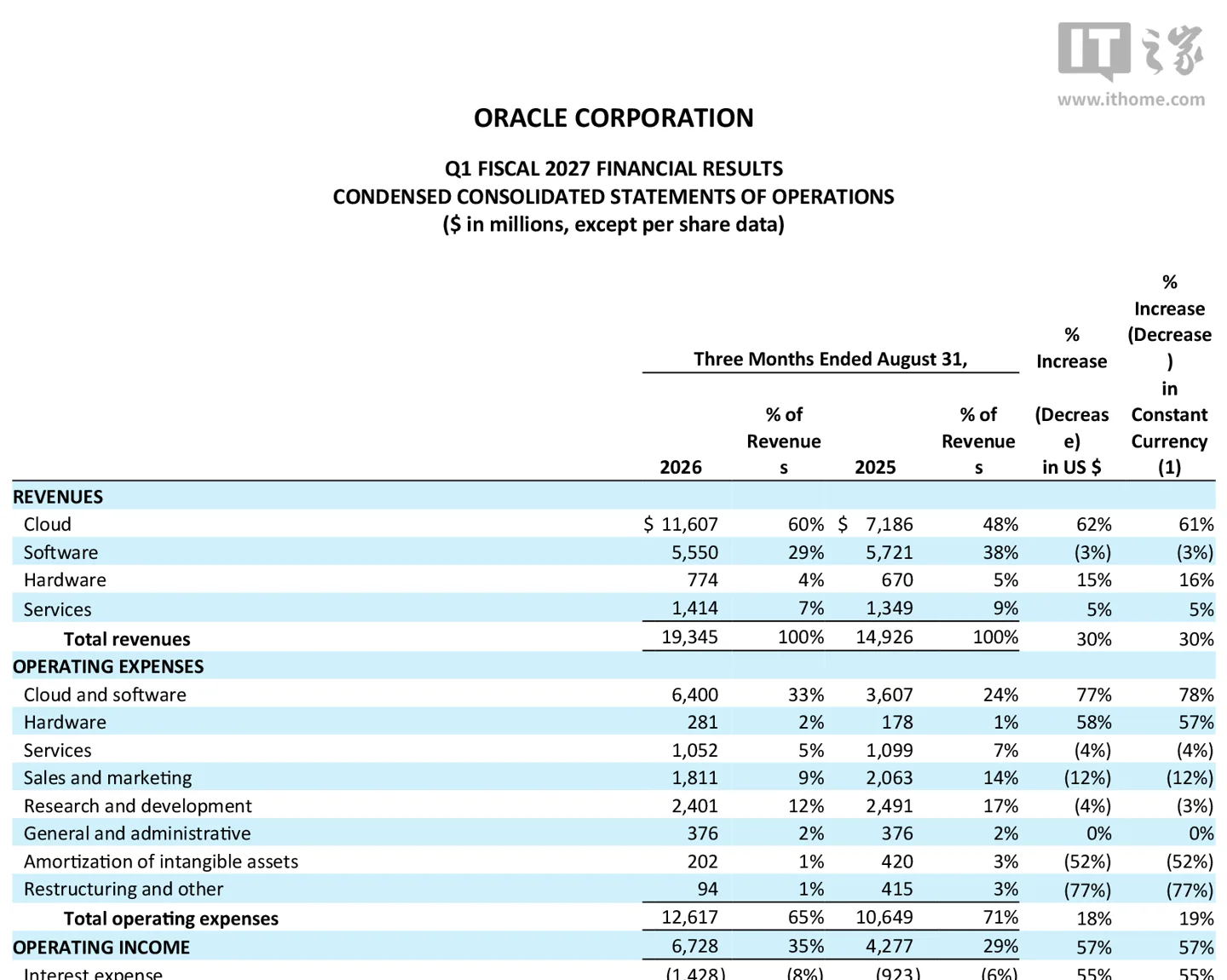This screenshot has width=1227, height=980.
Task: Click the Hardware expense value "178"
Action: pos(897,722)
